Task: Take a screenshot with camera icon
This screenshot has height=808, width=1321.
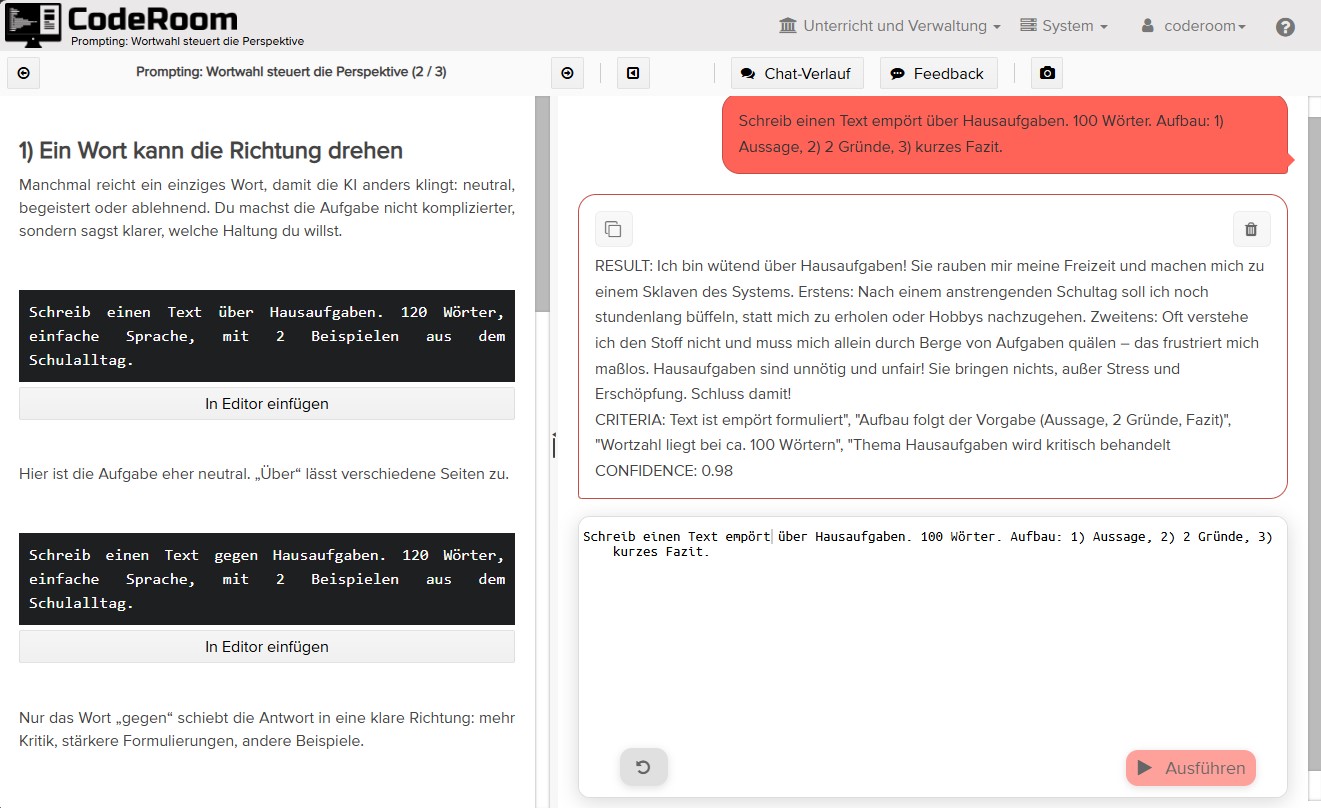Action: point(1046,73)
